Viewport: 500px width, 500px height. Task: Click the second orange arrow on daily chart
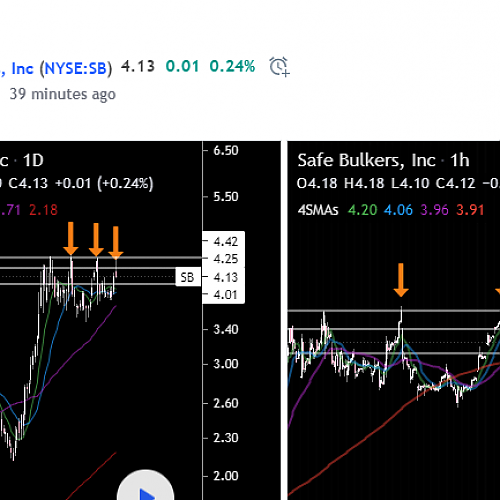96,240
